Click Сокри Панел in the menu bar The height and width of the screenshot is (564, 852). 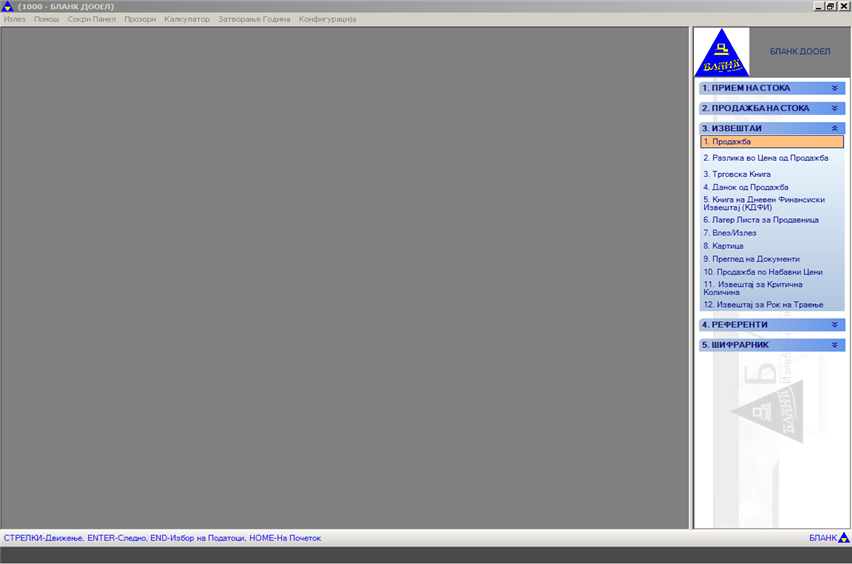tap(92, 19)
